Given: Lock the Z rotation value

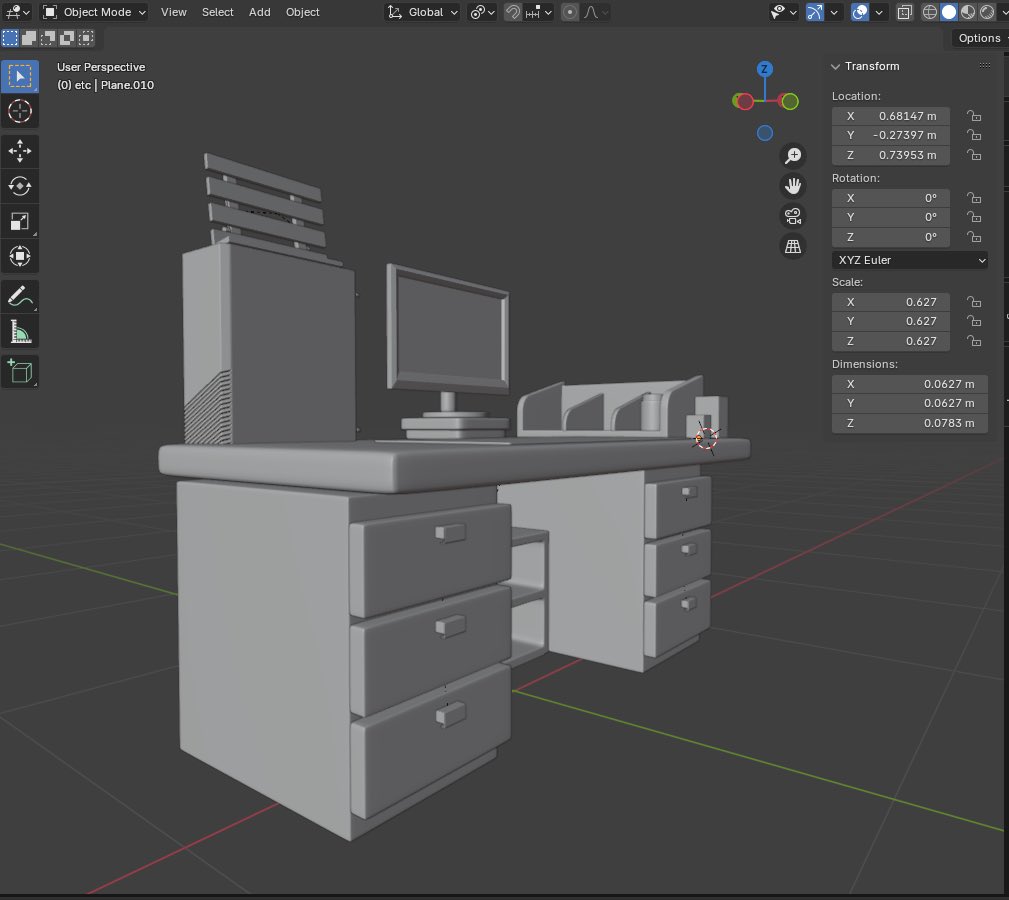Looking at the screenshot, I should click(x=974, y=237).
